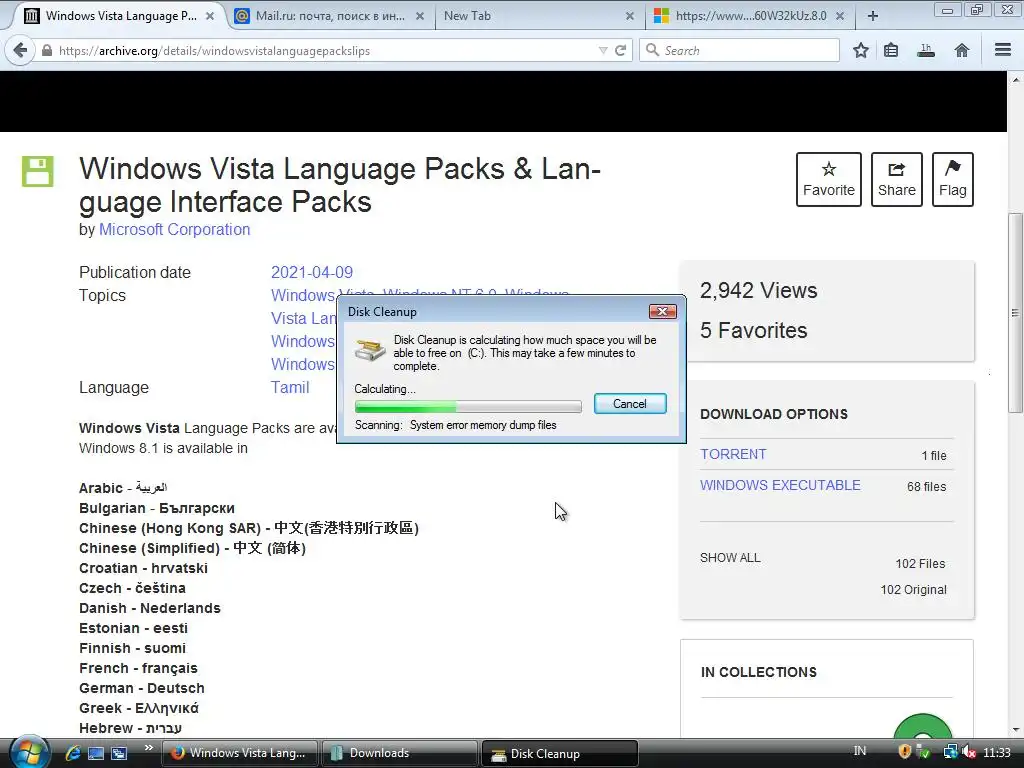1024x768 pixels.
Task: Click the Disk Cleanup drive brush icon
Action: [x=370, y=350]
